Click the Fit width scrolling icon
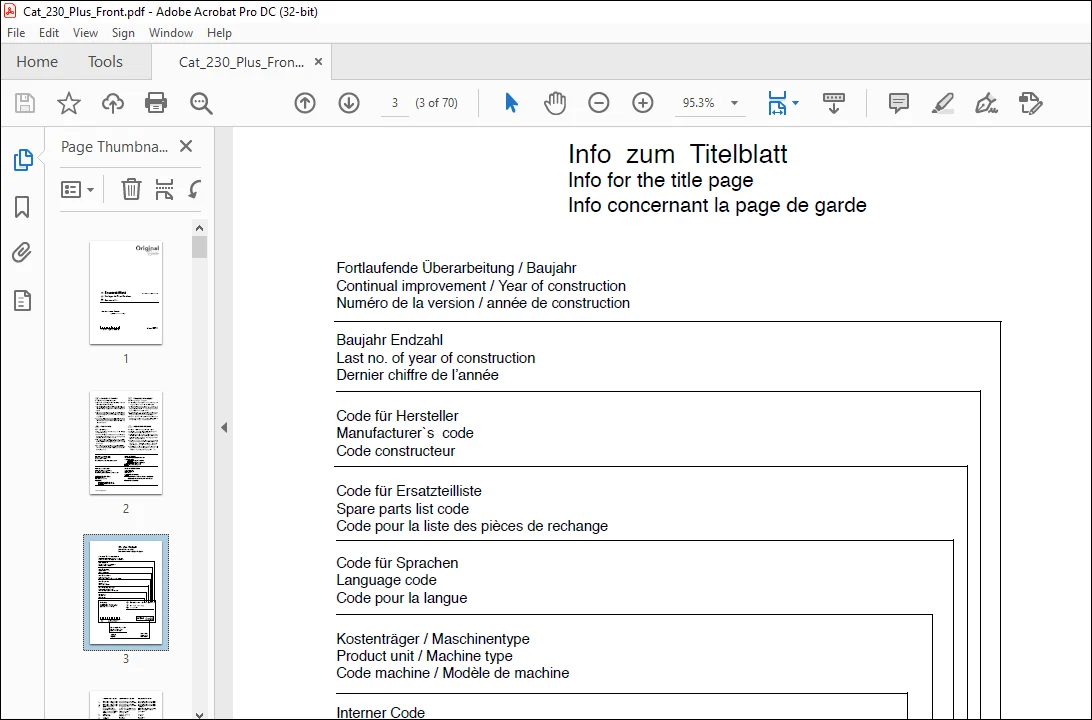Screen dimensions: 1092x720 click(x=777, y=103)
